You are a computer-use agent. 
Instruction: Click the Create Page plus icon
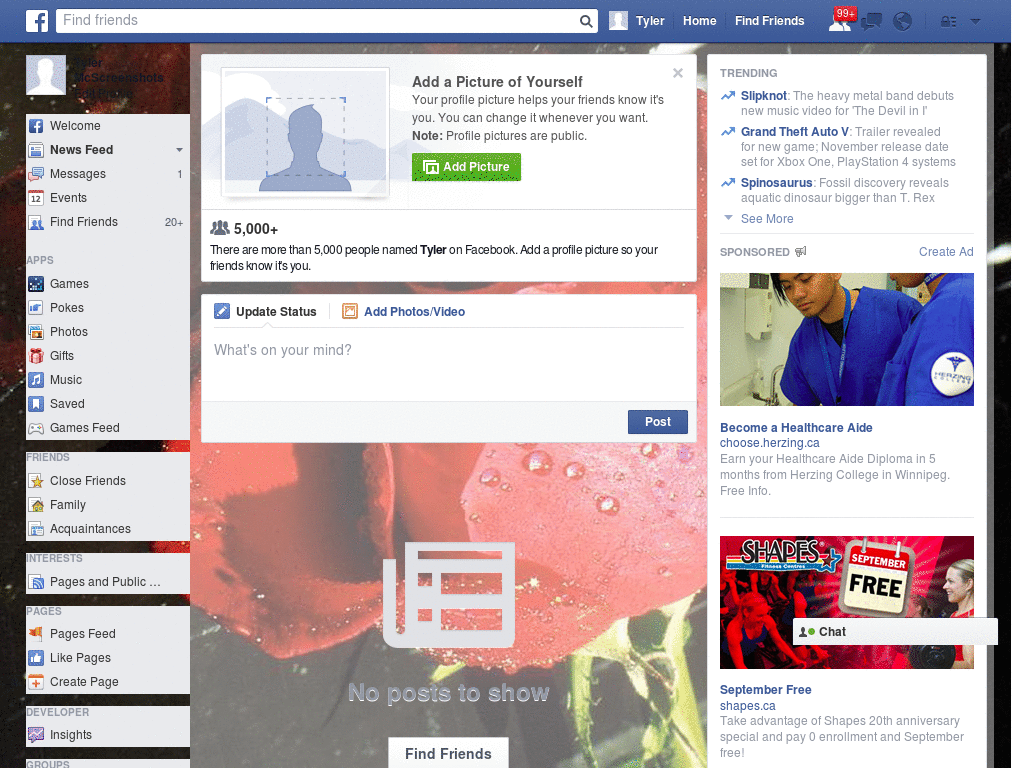36,682
